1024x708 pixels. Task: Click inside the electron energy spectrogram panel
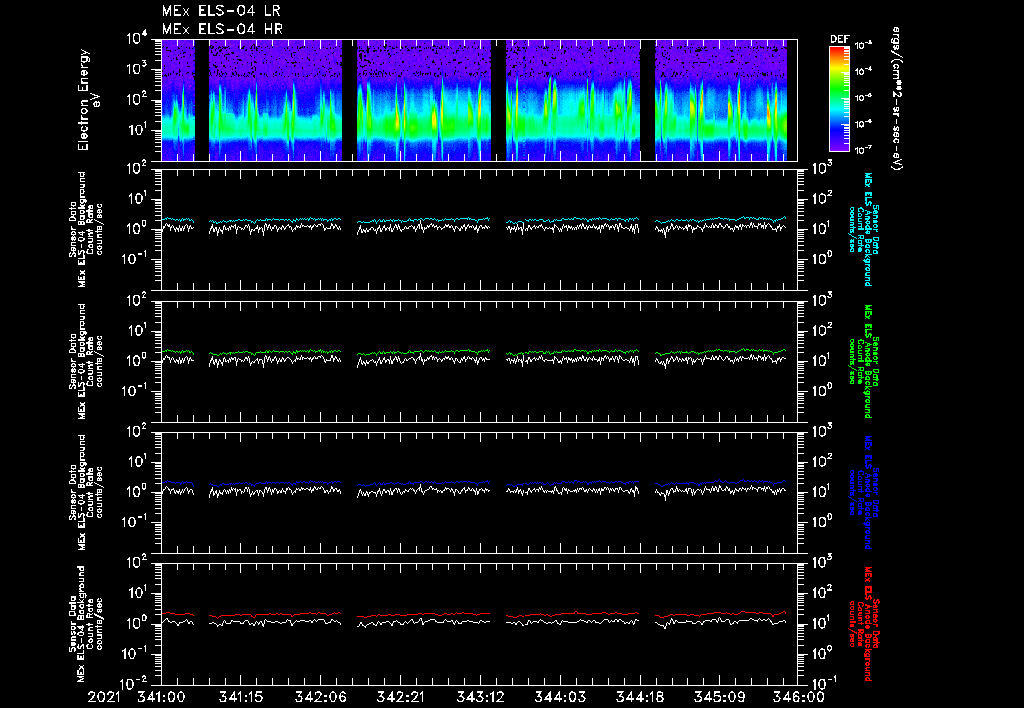pyautogui.click(x=479, y=100)
